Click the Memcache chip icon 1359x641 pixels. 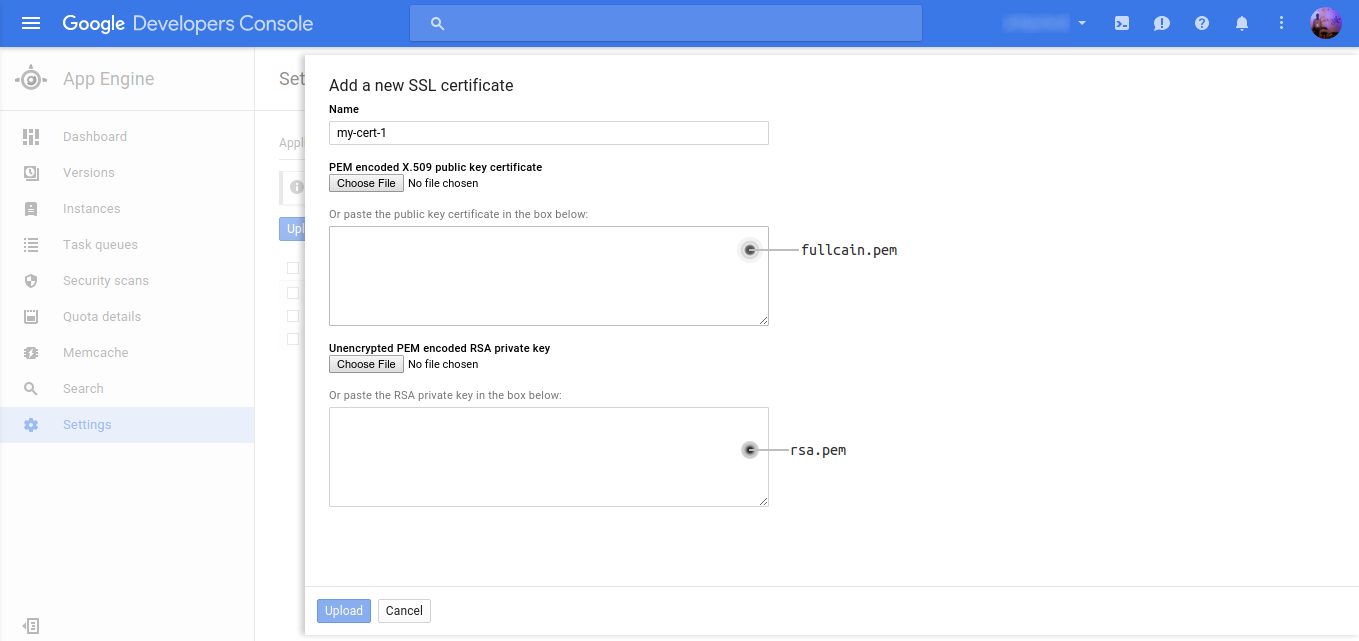tap(31, 353)
